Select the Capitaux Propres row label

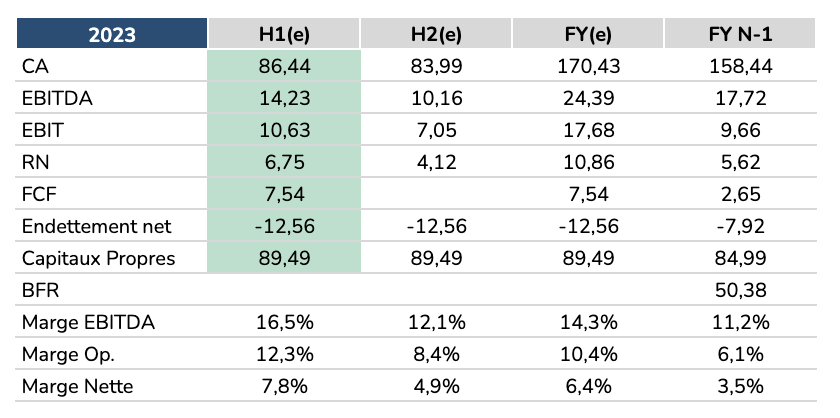[x=97, y=259]
